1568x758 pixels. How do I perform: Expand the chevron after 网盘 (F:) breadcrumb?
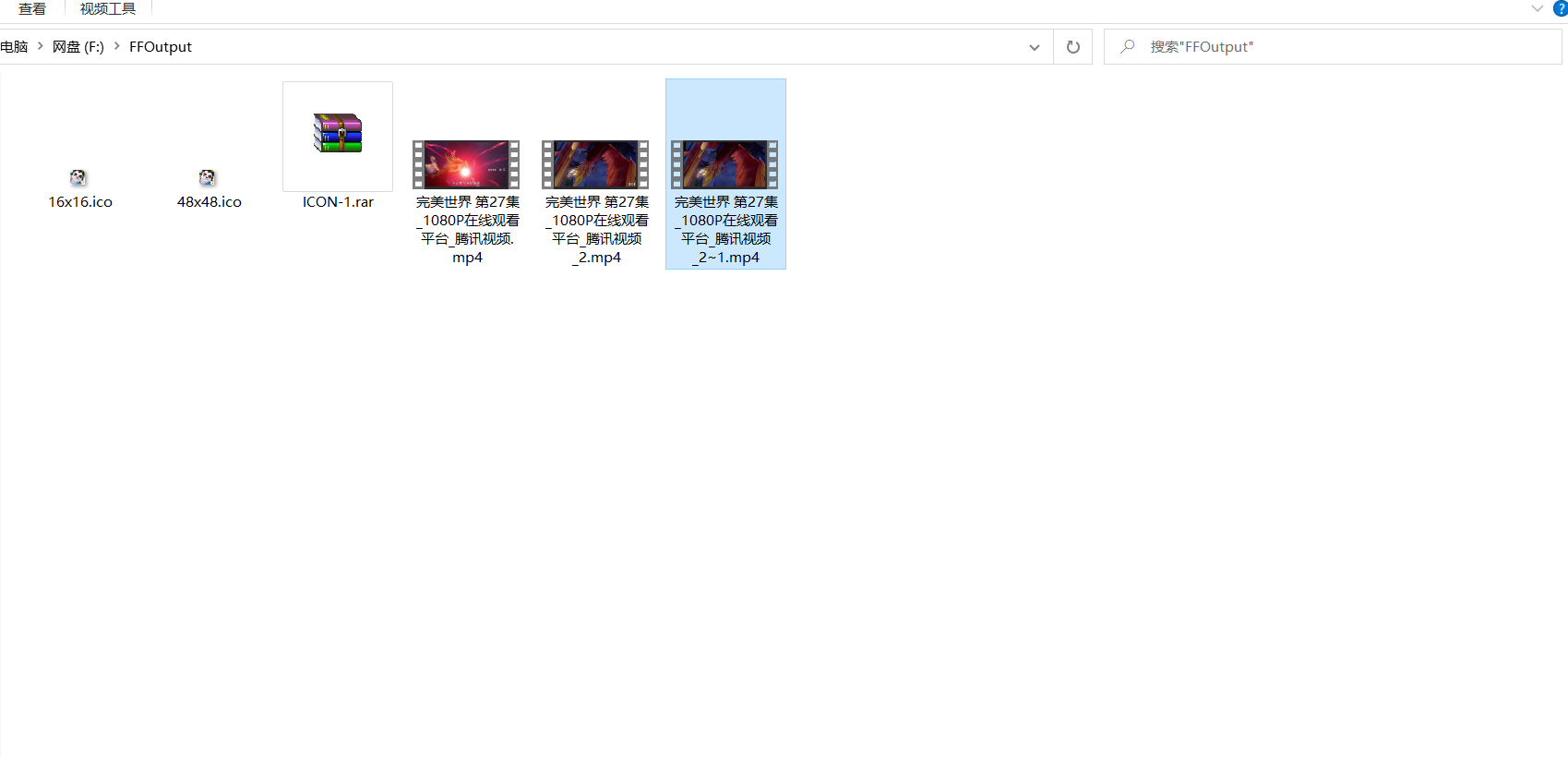point(117,46)
